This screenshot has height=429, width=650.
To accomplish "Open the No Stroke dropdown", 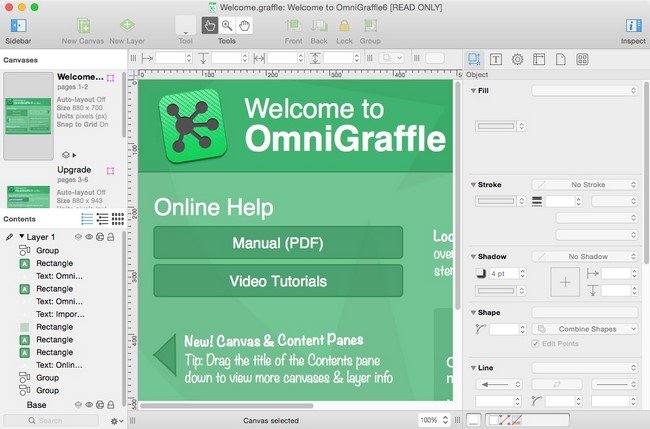I will (585, 184).
